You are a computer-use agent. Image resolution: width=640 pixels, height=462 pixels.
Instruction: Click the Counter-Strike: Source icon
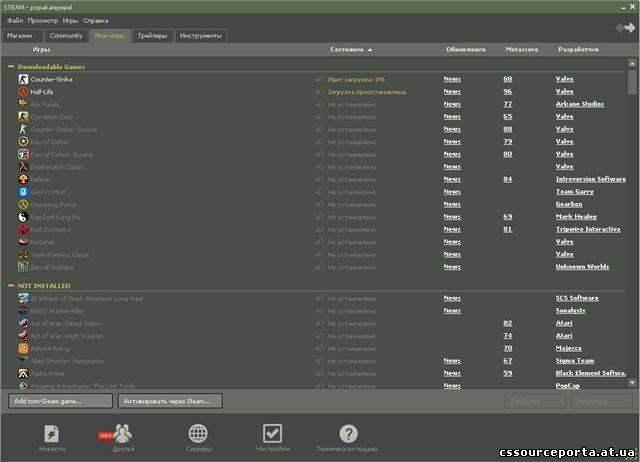click(23, 129)
